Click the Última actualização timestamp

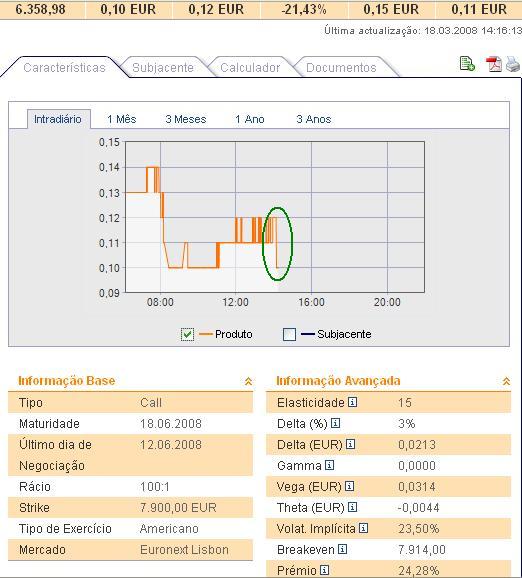click(x=423, y=31)
